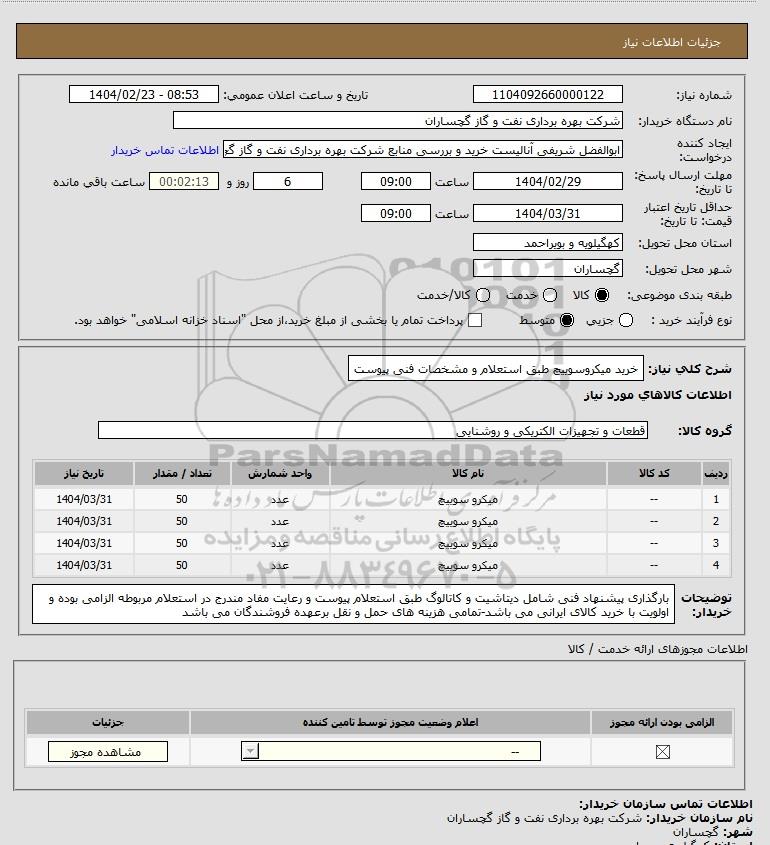Click the کد کالا column header
770x845 pixels.
[654, 473]
